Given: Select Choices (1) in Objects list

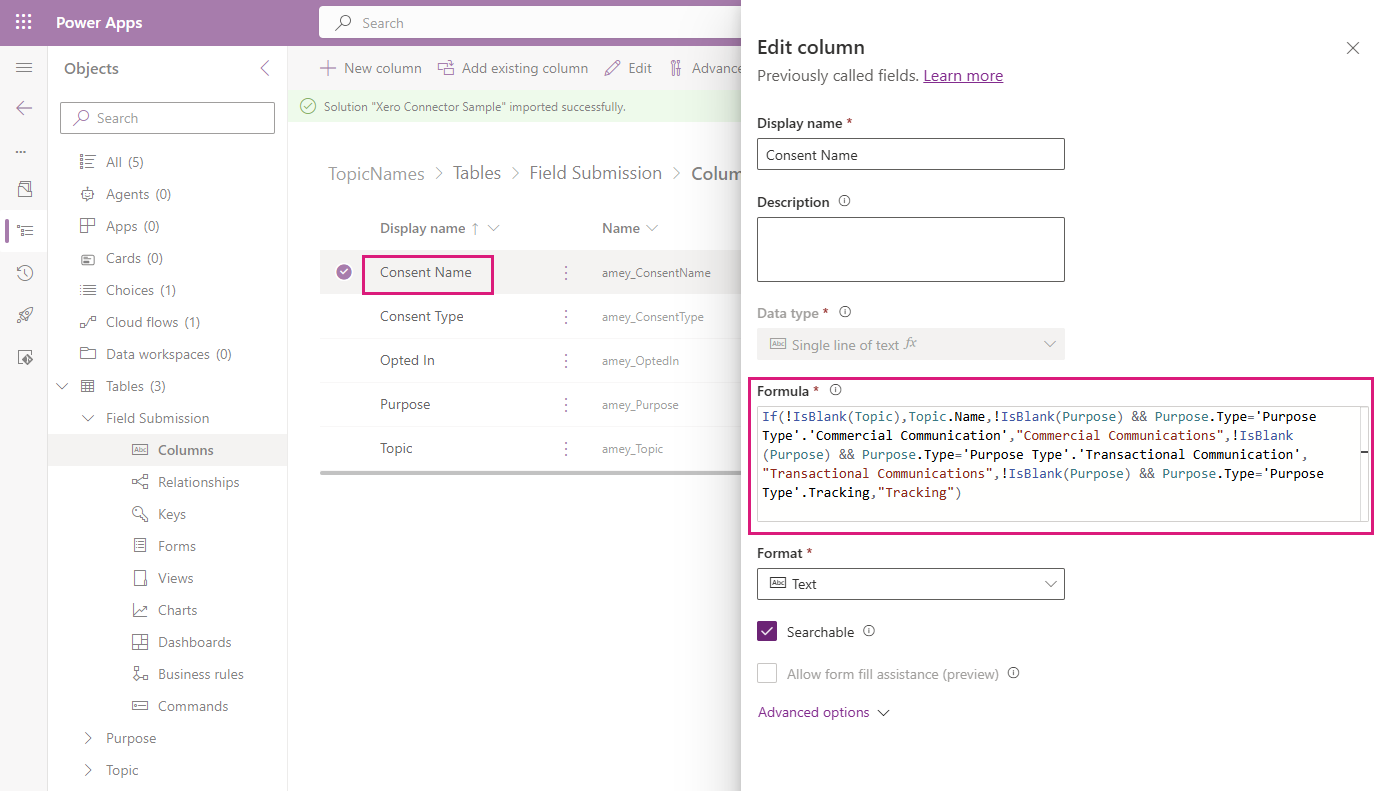Looking at the screenshot, I should [x=140, y=290].
